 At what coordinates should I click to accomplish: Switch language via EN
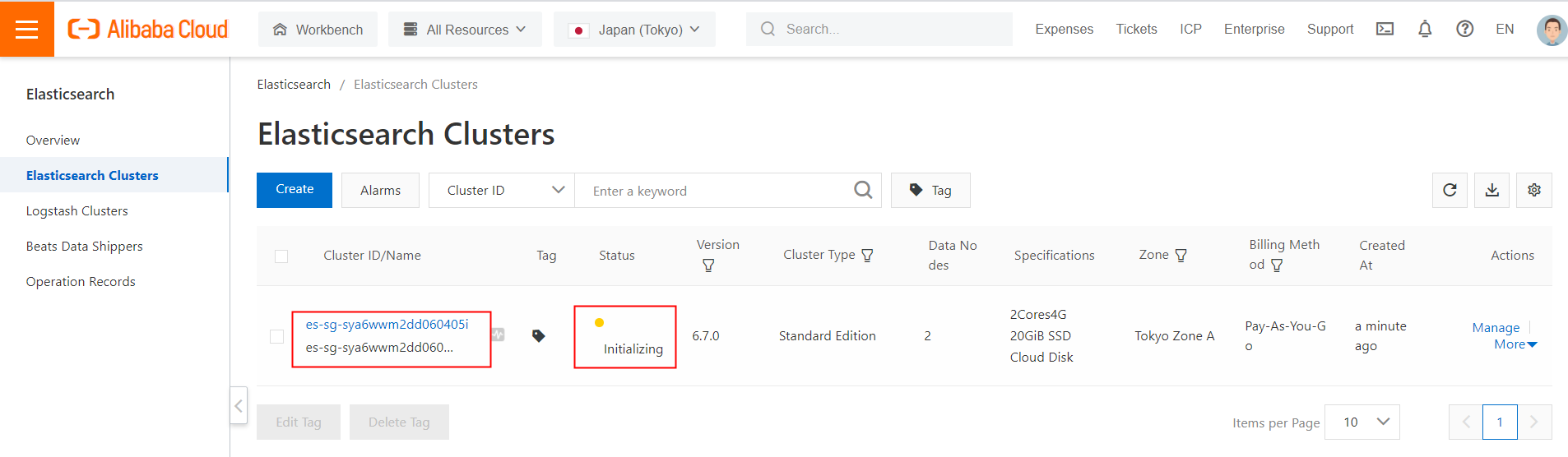point(1505,29)
